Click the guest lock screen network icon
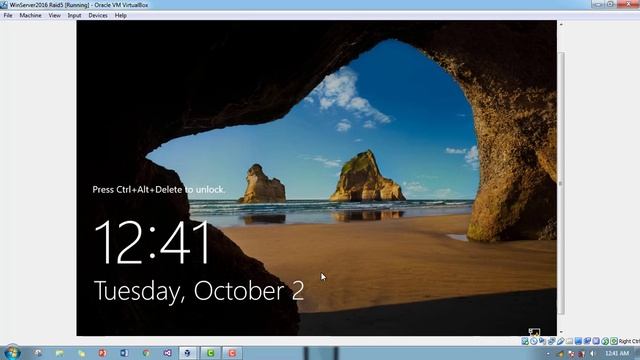The image size is (640, 360). (x=534, y=332)
